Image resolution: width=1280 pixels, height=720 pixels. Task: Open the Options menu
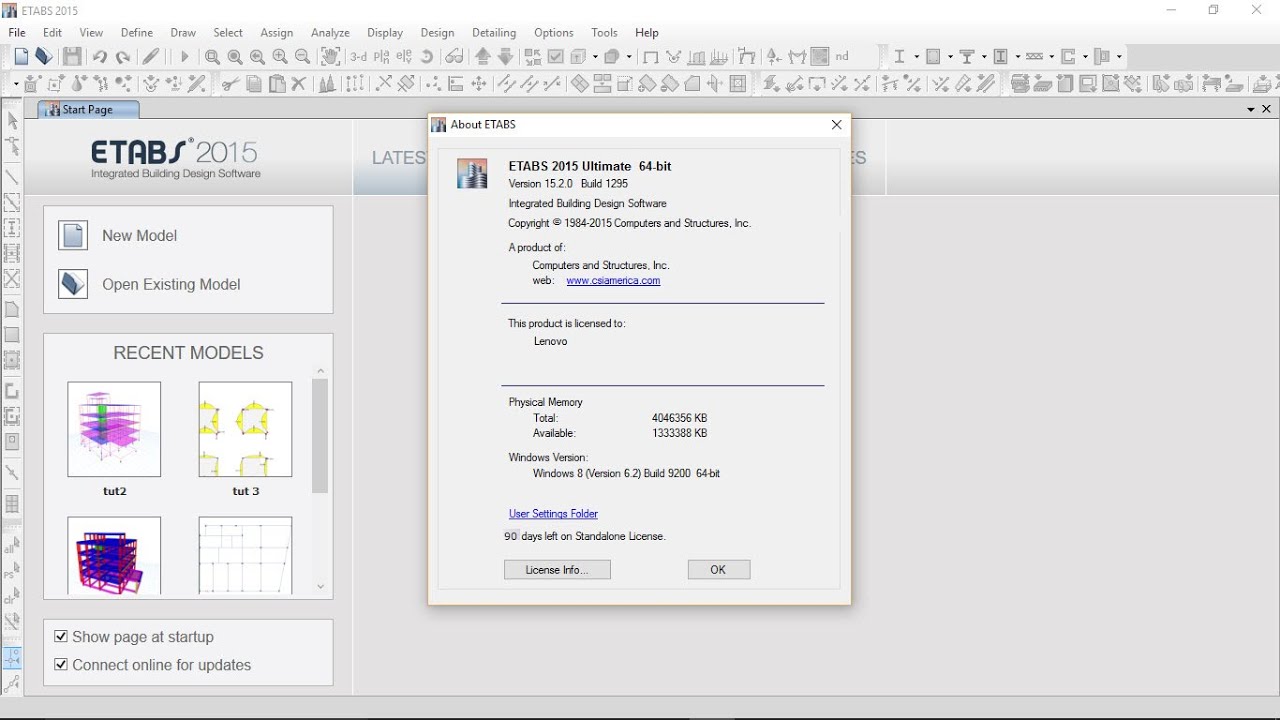coord(554,33)
